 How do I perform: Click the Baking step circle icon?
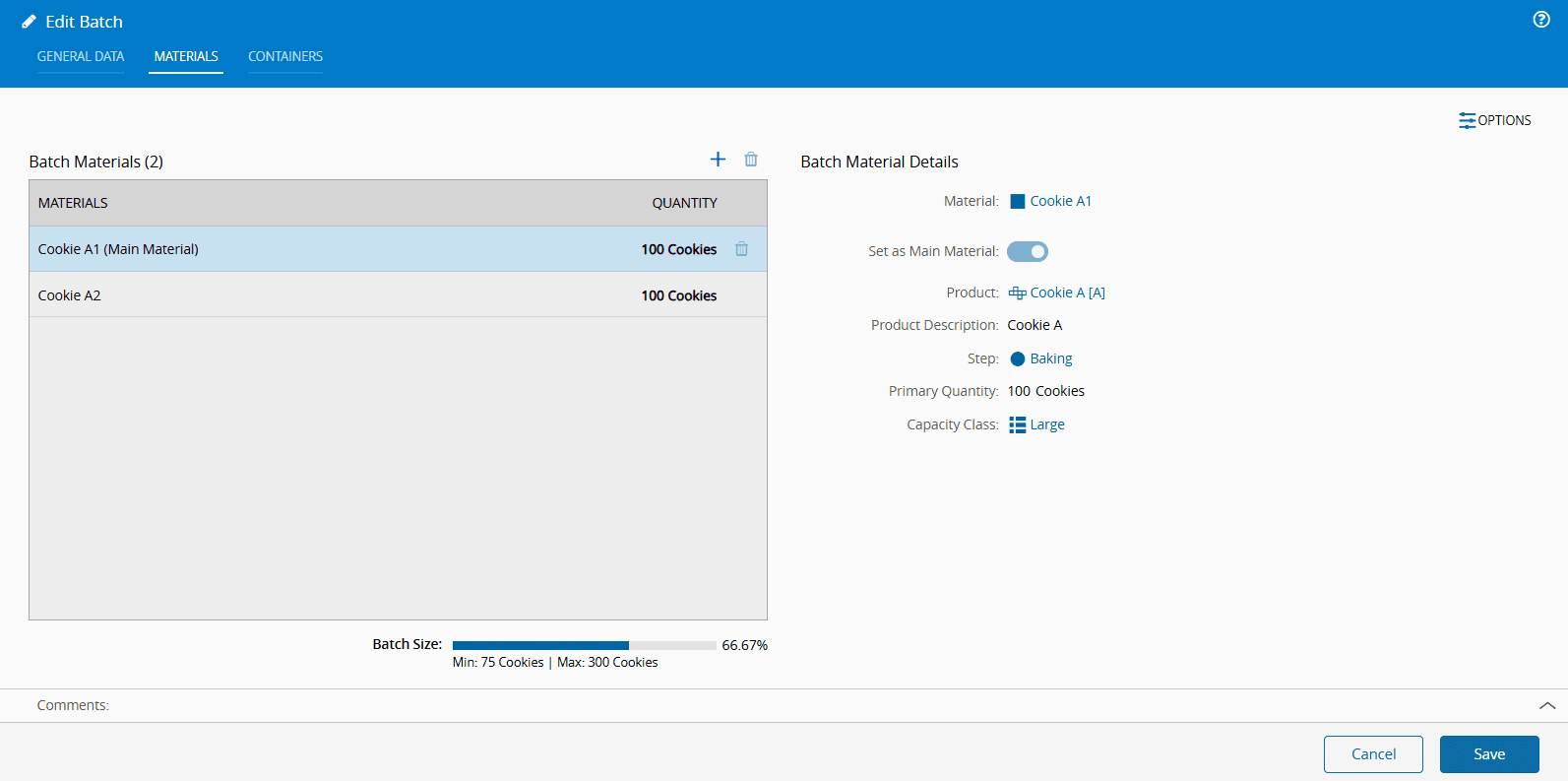pyautogui.click(x=1018, y=359)
